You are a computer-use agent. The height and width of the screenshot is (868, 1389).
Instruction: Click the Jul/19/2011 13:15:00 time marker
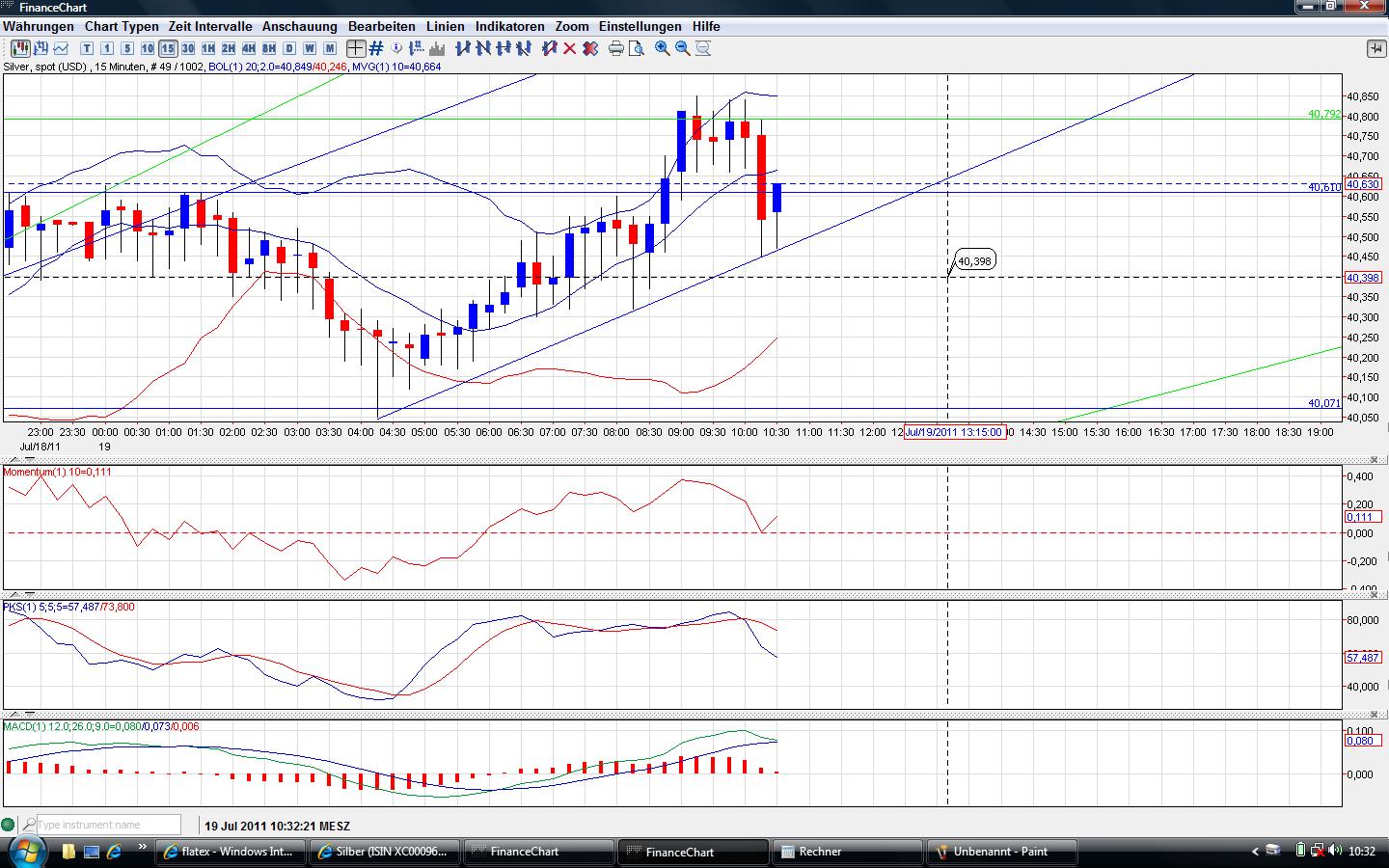click(x=953, y=432)
